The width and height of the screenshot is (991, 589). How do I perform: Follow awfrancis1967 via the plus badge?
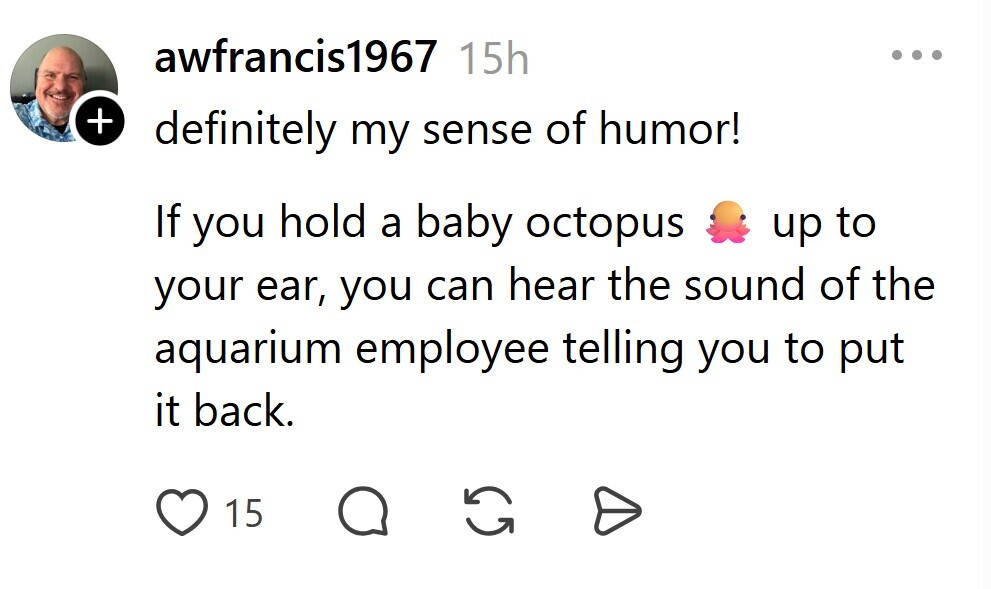point(99,119)
